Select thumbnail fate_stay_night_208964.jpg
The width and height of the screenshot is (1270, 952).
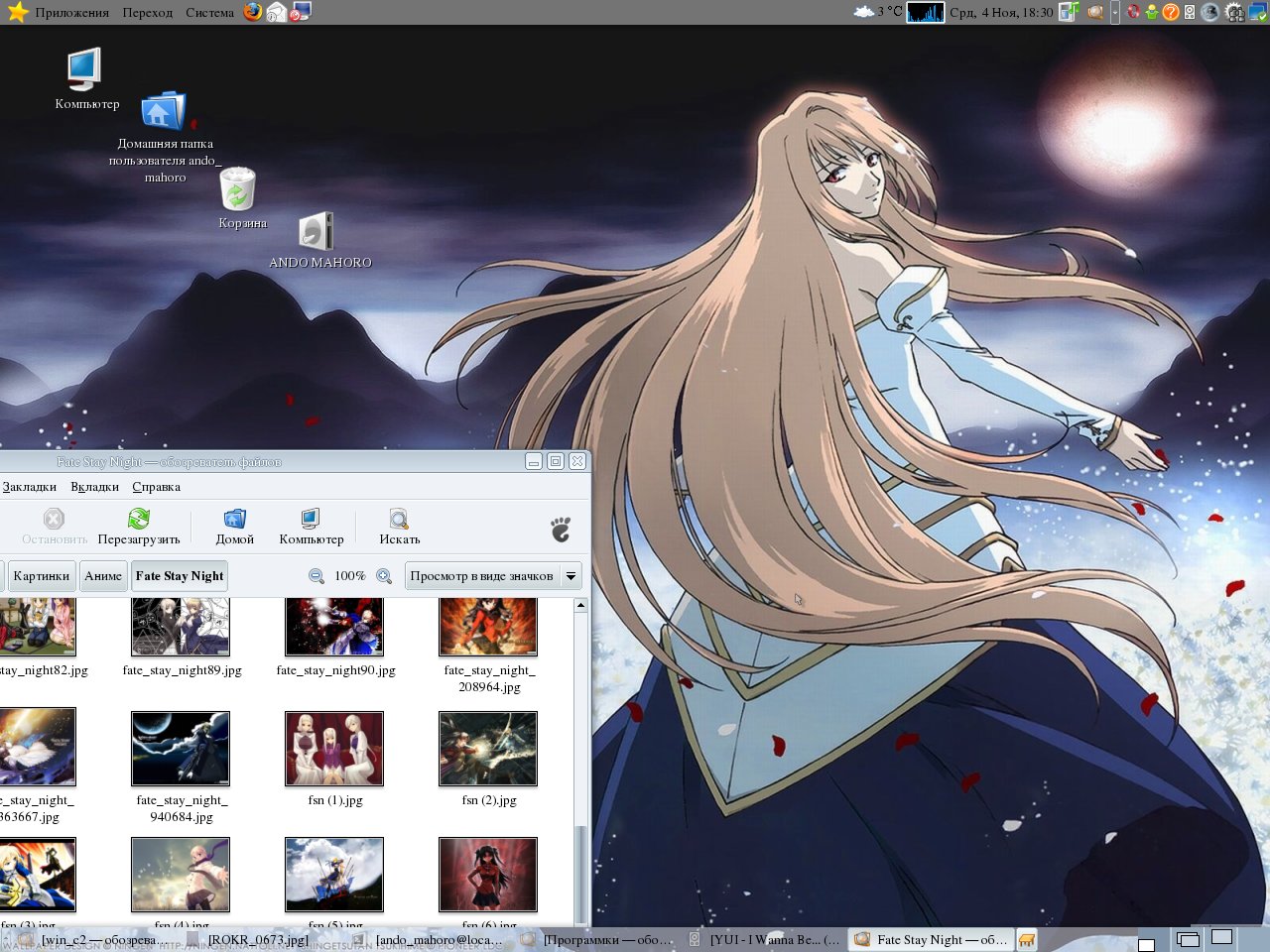tap(488, 627)
